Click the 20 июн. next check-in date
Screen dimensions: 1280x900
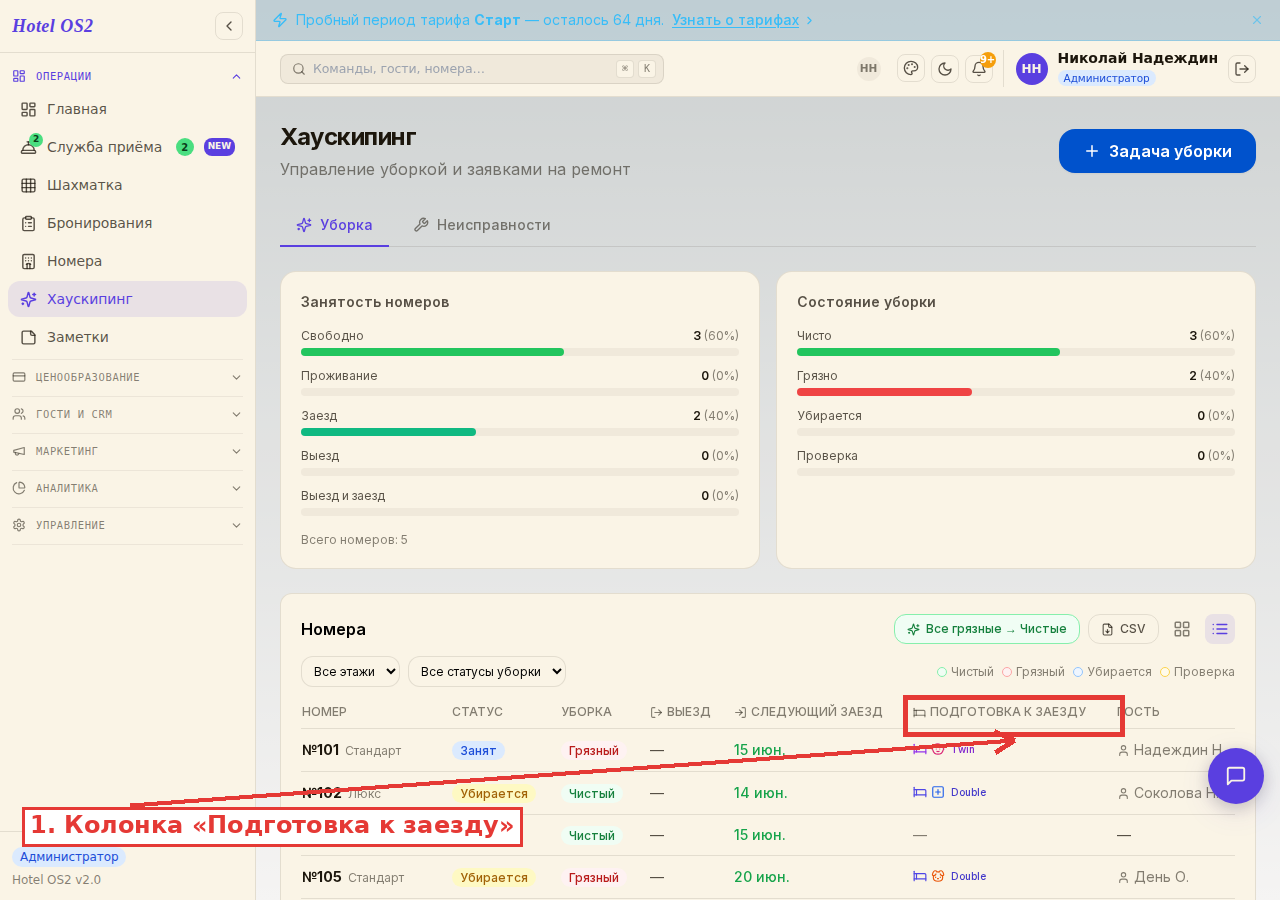click(x=762, y=877)
